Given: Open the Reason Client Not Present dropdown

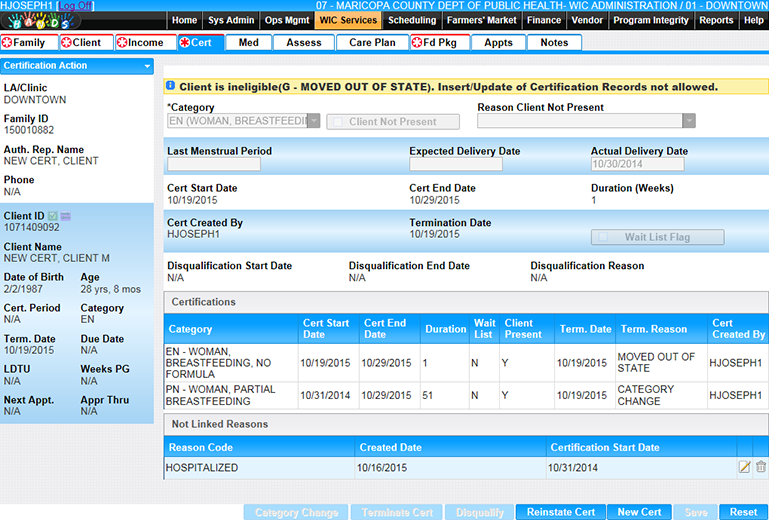Looking at the screenshot, I should (688, 121).
